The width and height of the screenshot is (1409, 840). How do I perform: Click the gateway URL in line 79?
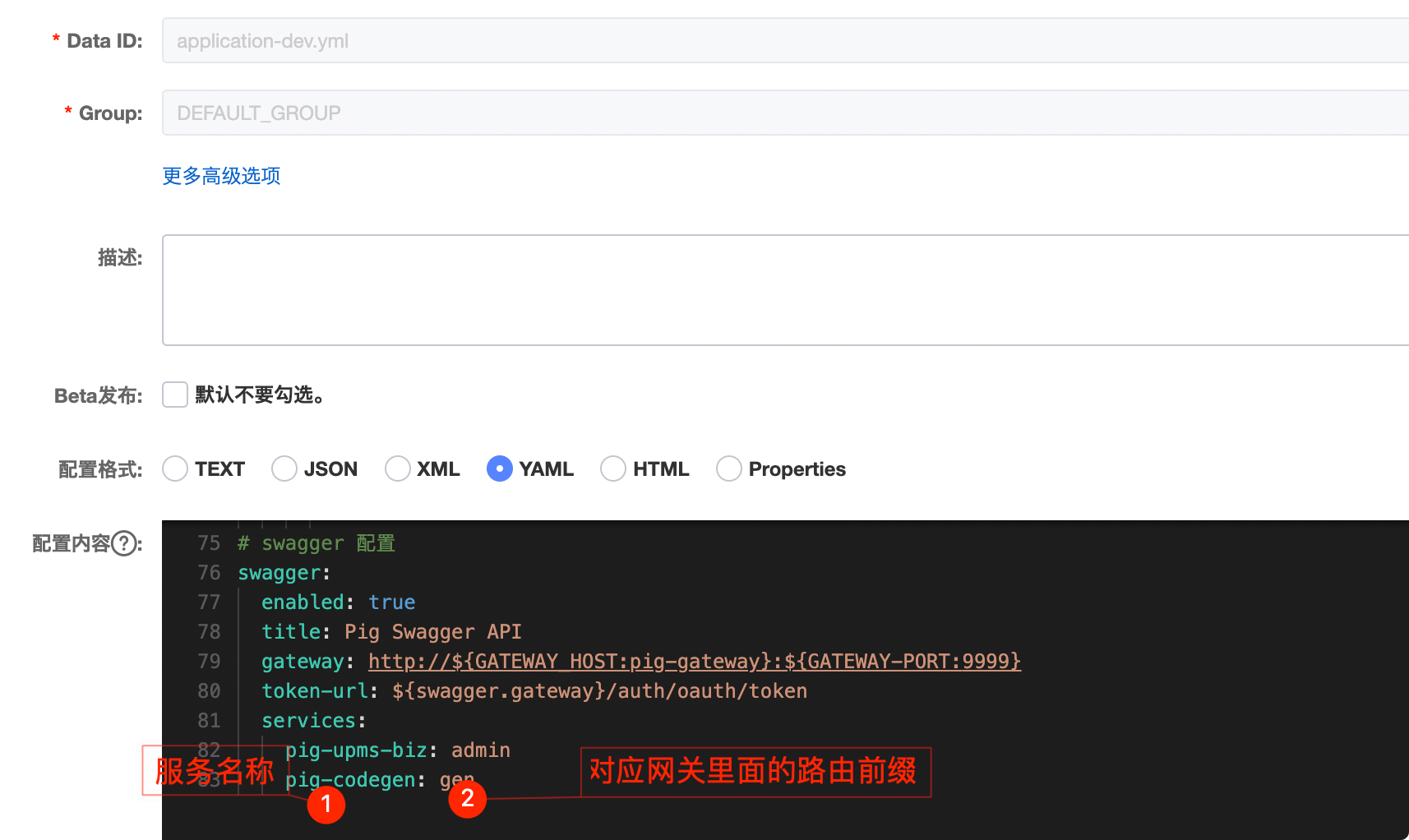695,662
